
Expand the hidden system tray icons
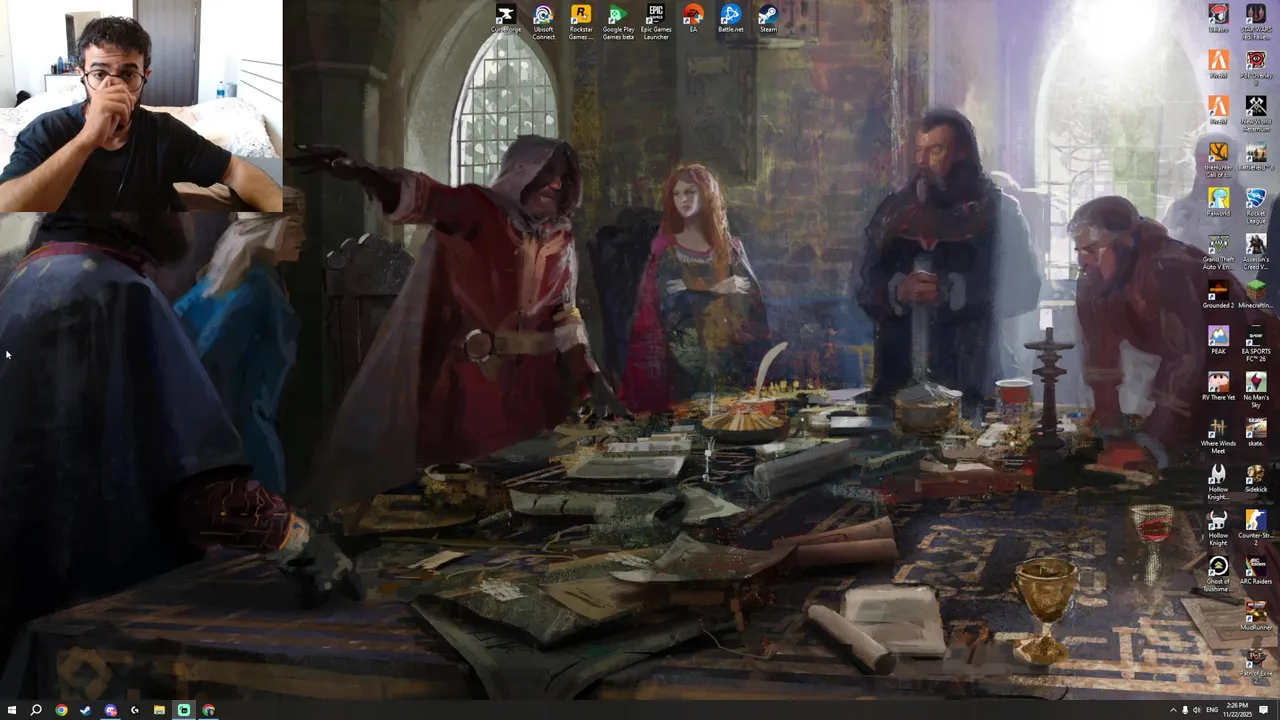(1173, 710)
